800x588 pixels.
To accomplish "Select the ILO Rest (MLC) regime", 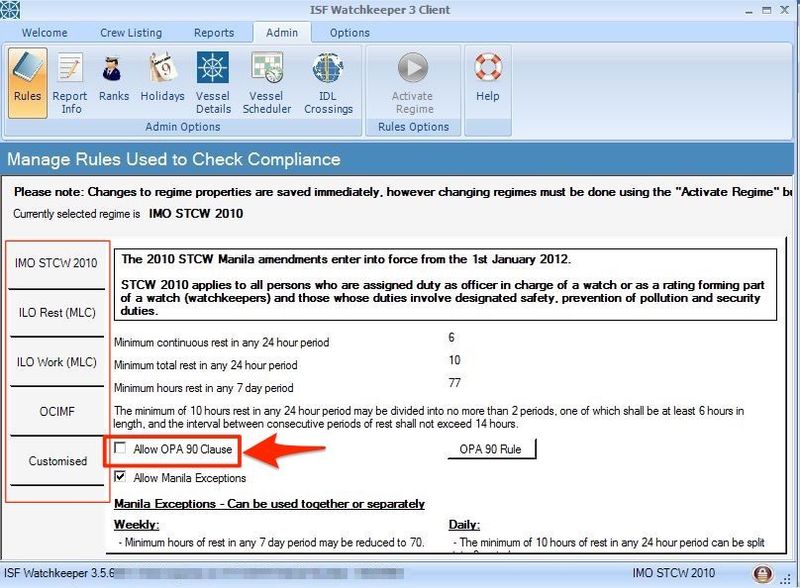I will [x=57, y=312].
